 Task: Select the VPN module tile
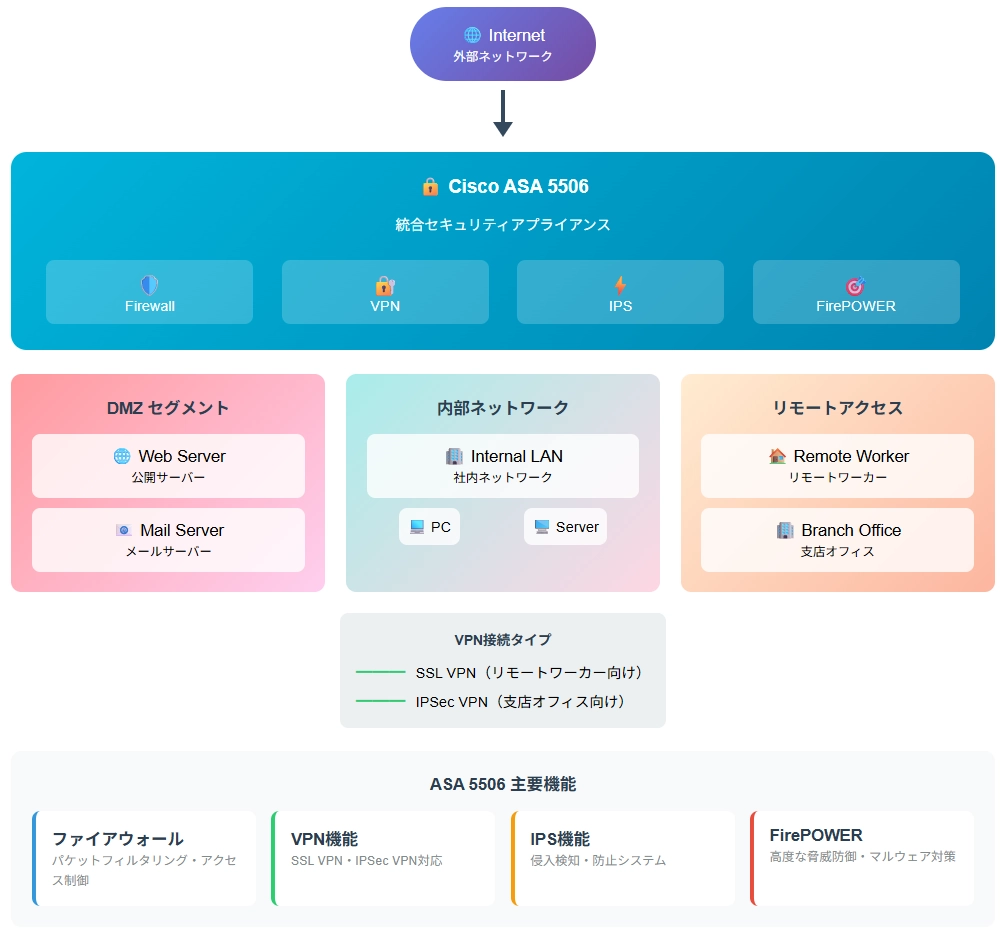pos(385,292)
